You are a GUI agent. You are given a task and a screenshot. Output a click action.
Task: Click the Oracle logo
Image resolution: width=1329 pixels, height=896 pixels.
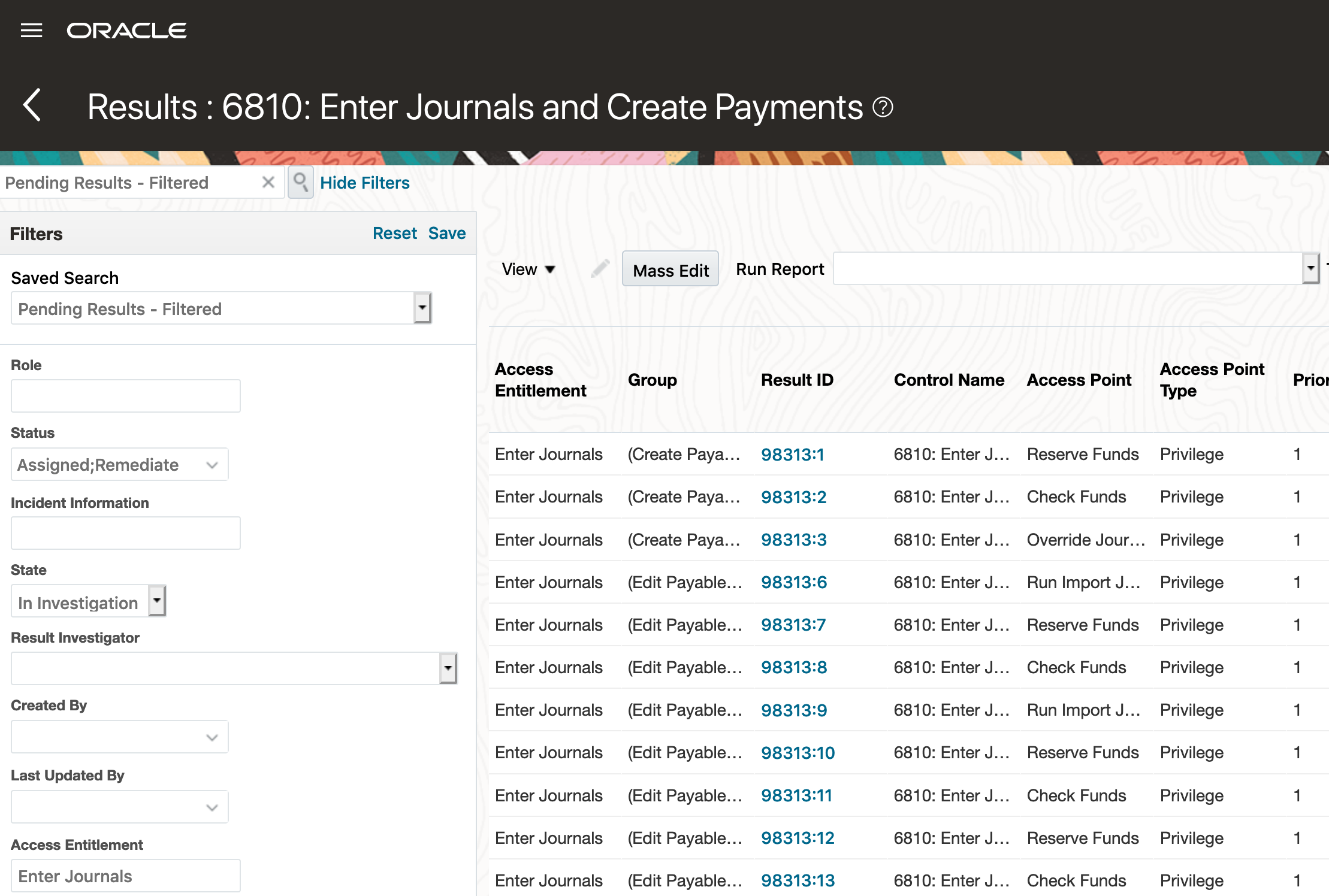click(126, 31)
